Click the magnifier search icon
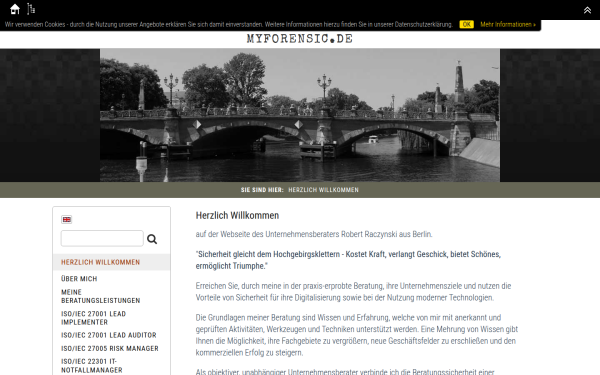Image resolution: width=600 pixels, height=375 pixels. tap(152, 239)
